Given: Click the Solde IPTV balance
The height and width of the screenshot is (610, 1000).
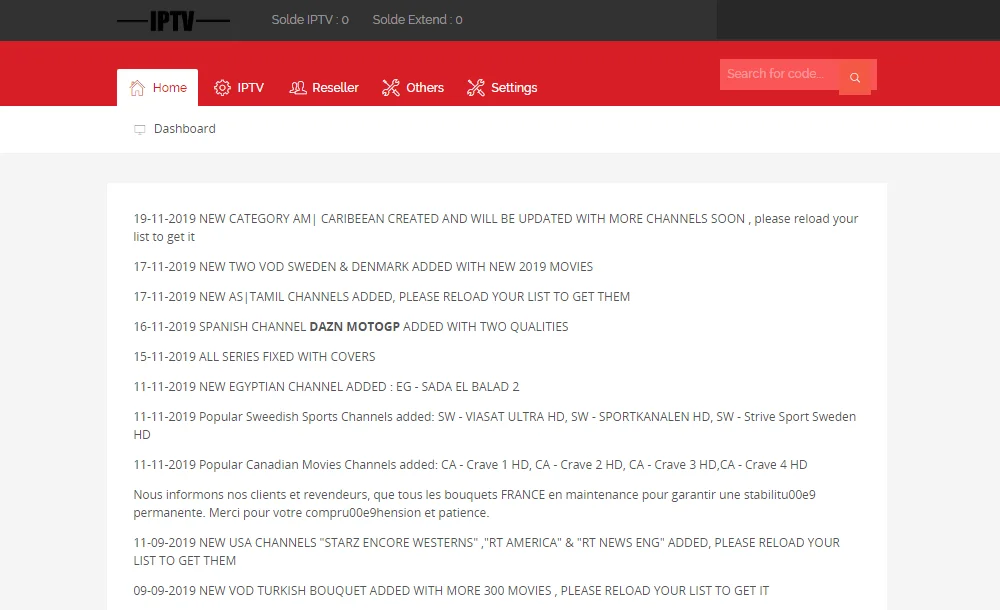Looking at the screenshot, I should [310, 20].
